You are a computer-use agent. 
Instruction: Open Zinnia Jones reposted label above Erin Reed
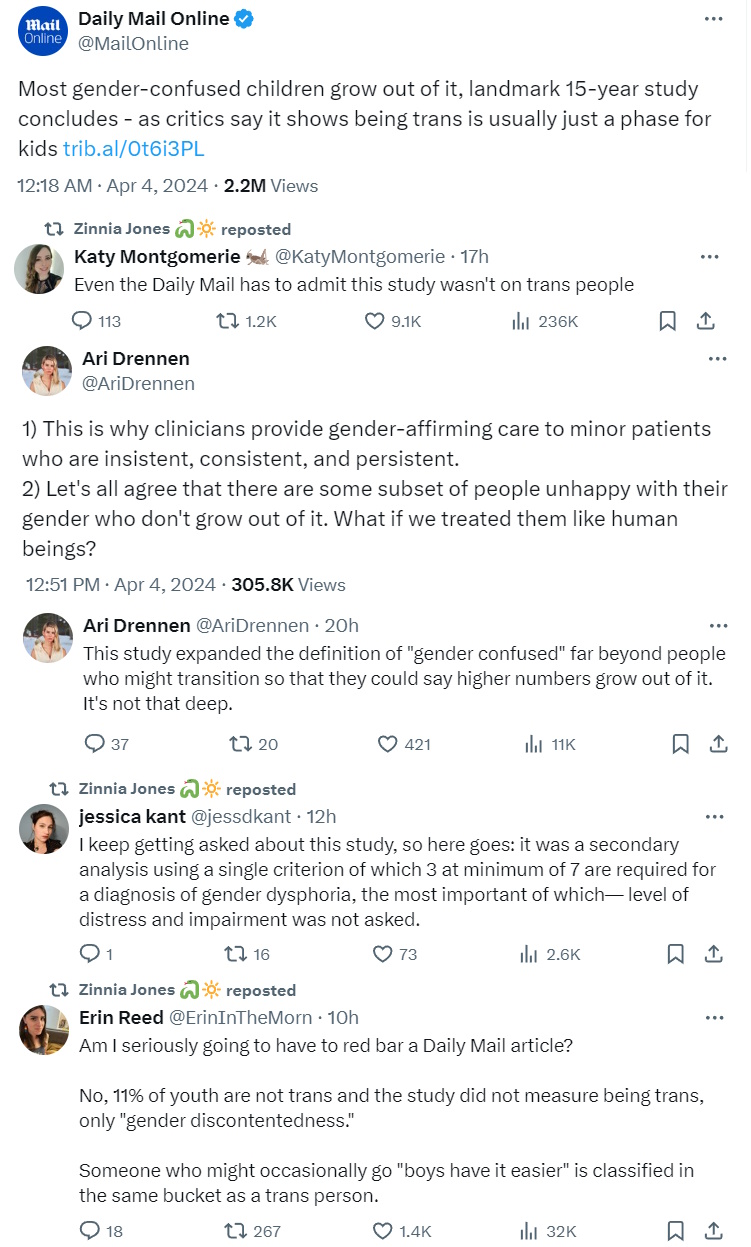coord(187,990)
